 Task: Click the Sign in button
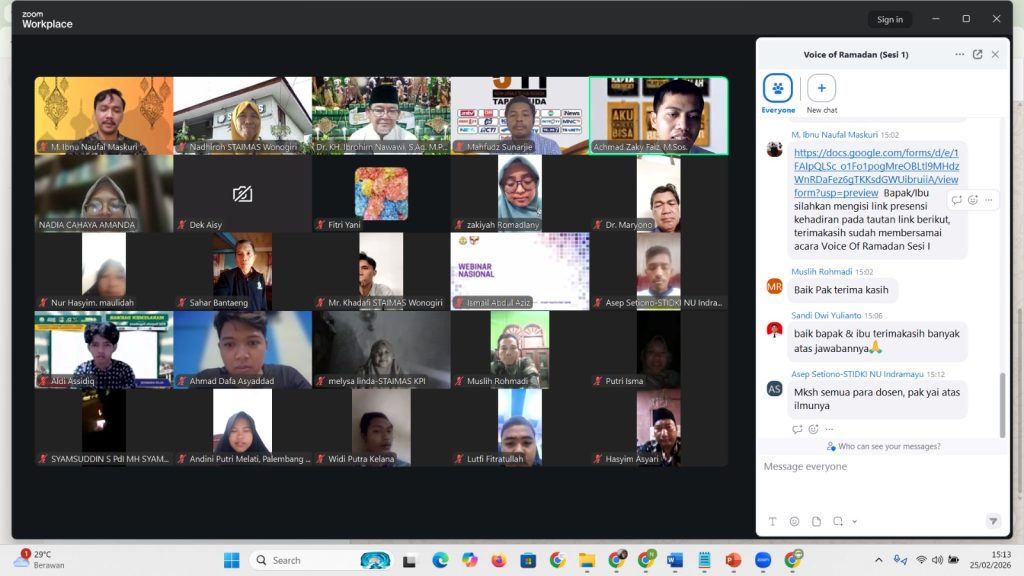(x=889, y=19)
